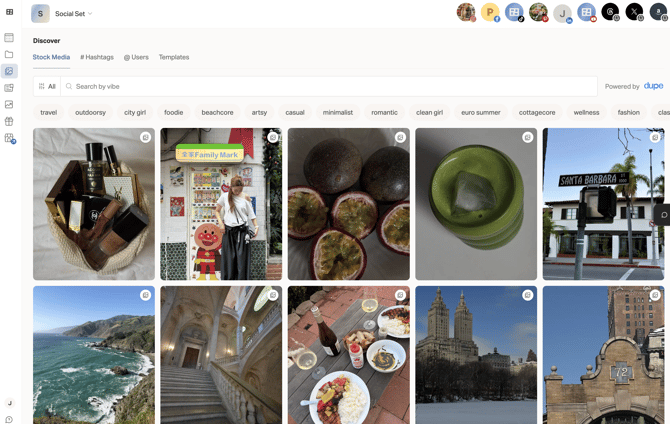Open the gift icon in left sidebar
Screen dimensions: 670x424
(x=9, y=121)
